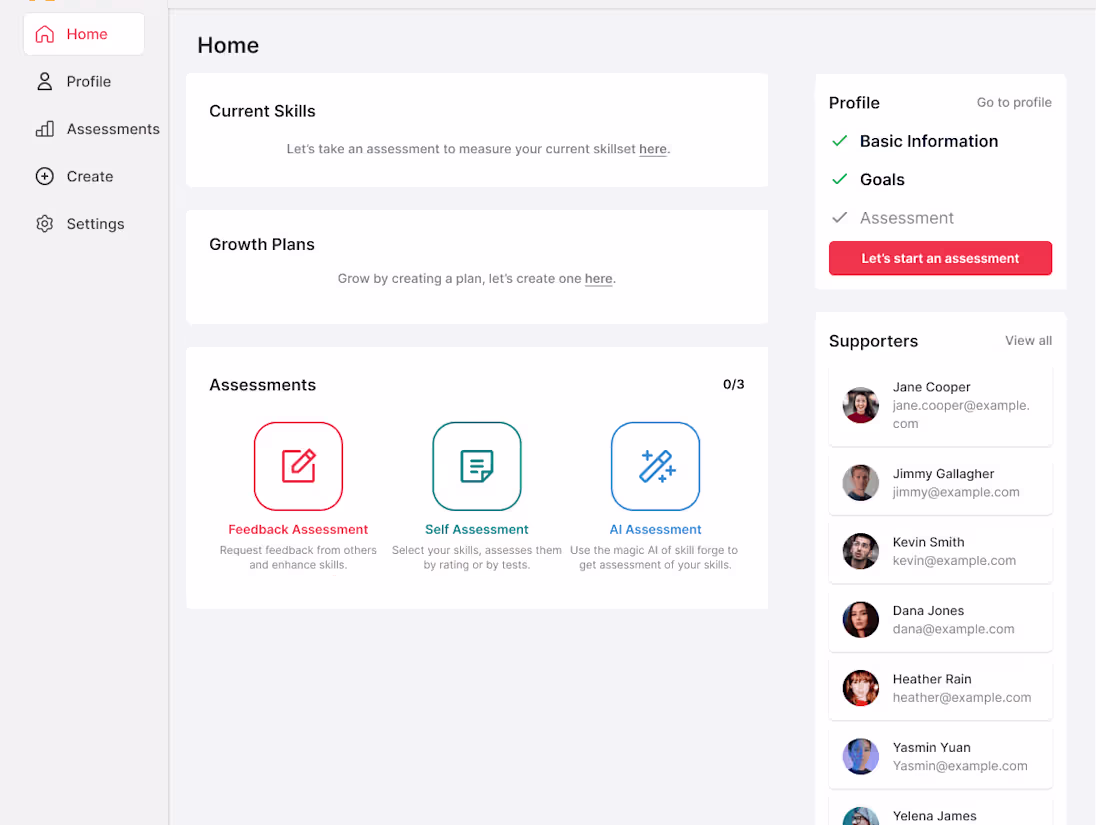This screenshot has width=1100, height=825.
Task: Open Assessments via the bar chart icon
Action: click(x=44, y=128)
